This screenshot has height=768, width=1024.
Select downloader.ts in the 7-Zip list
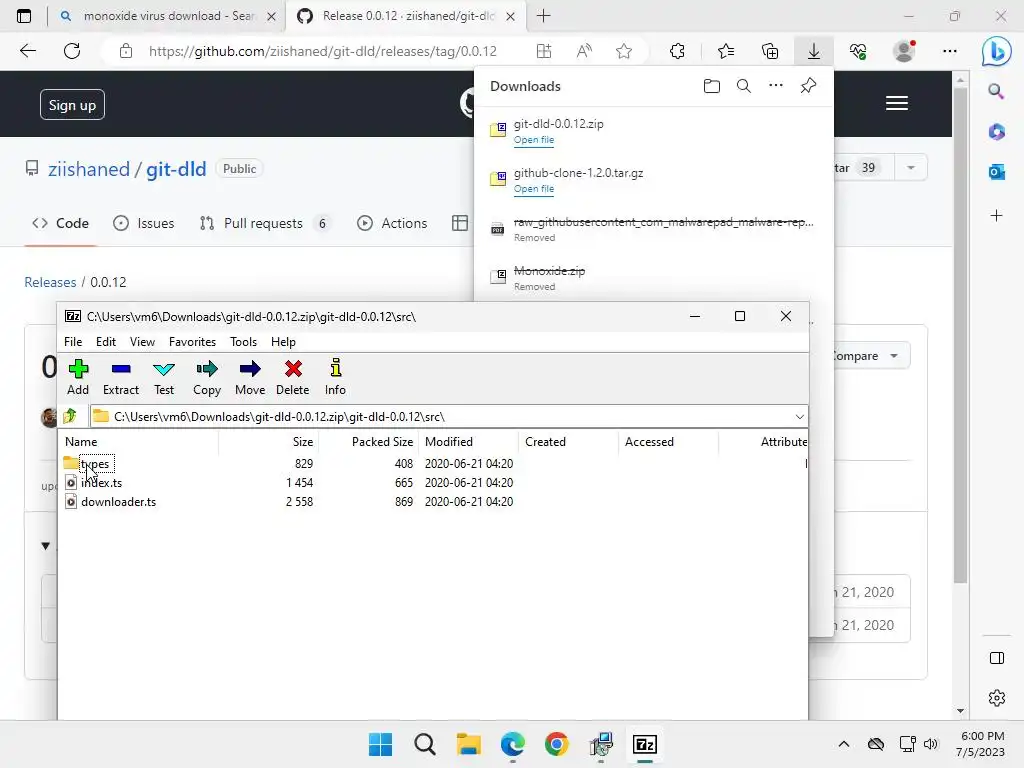(x=118, y=502)
